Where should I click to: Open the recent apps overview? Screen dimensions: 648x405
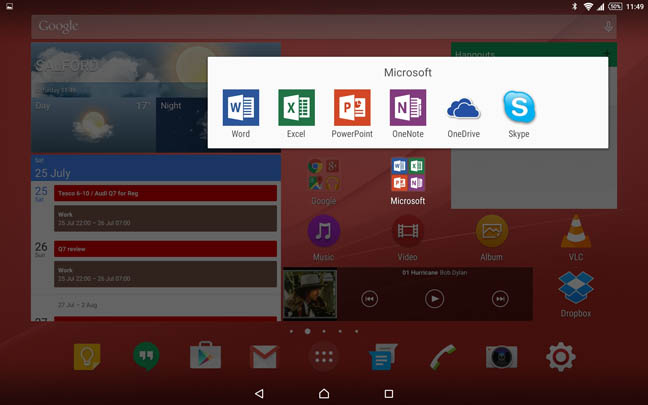[x=389, y=393]
